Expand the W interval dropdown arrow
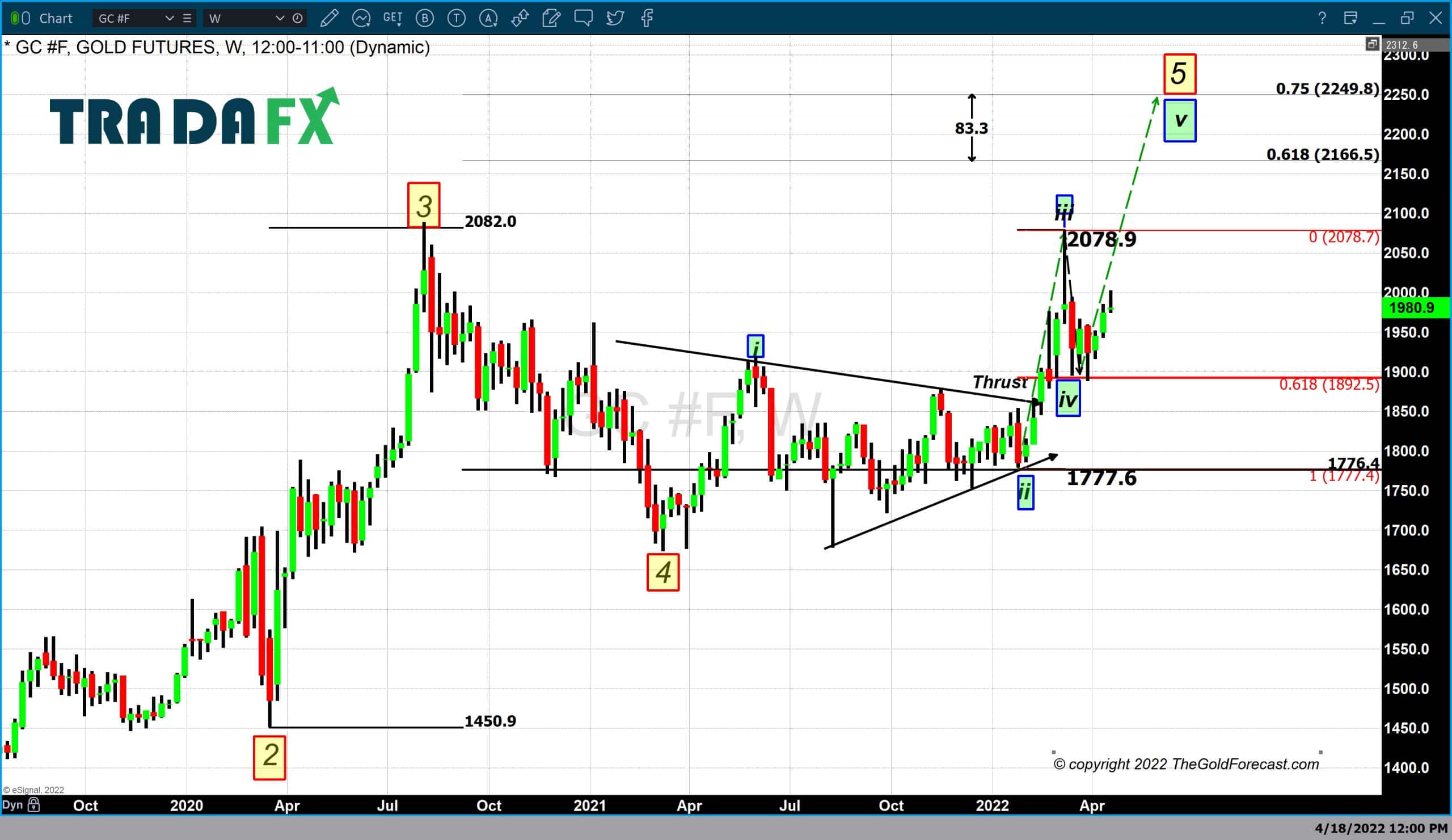 pyautogui.click(x=280, y=19)
